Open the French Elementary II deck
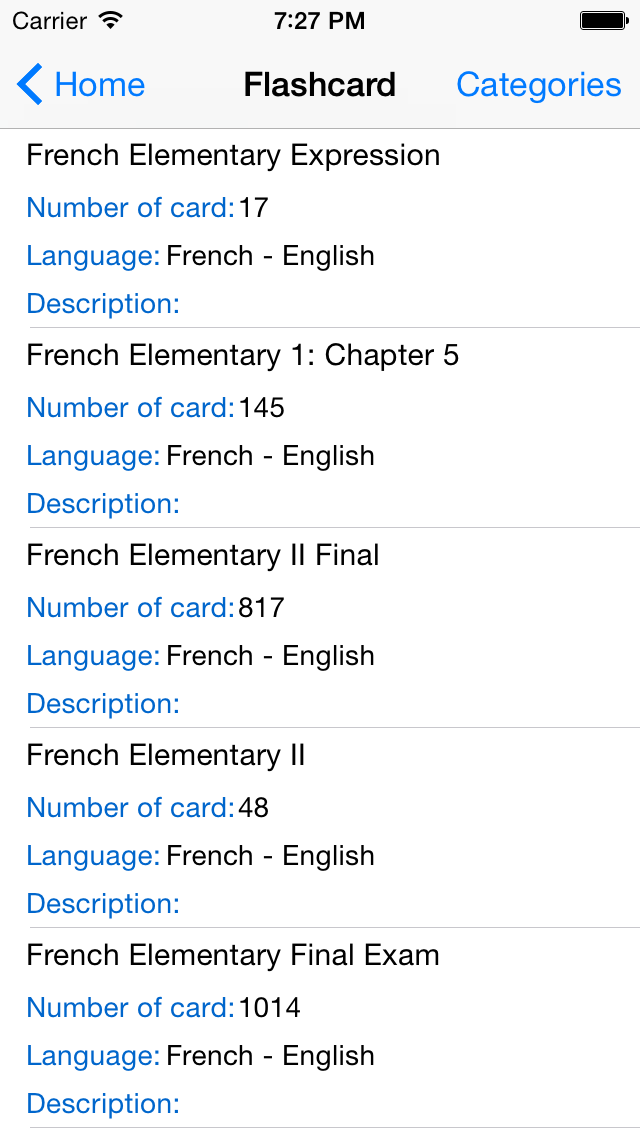Screen dimensions: 640x1136 (x=166, y=756)
